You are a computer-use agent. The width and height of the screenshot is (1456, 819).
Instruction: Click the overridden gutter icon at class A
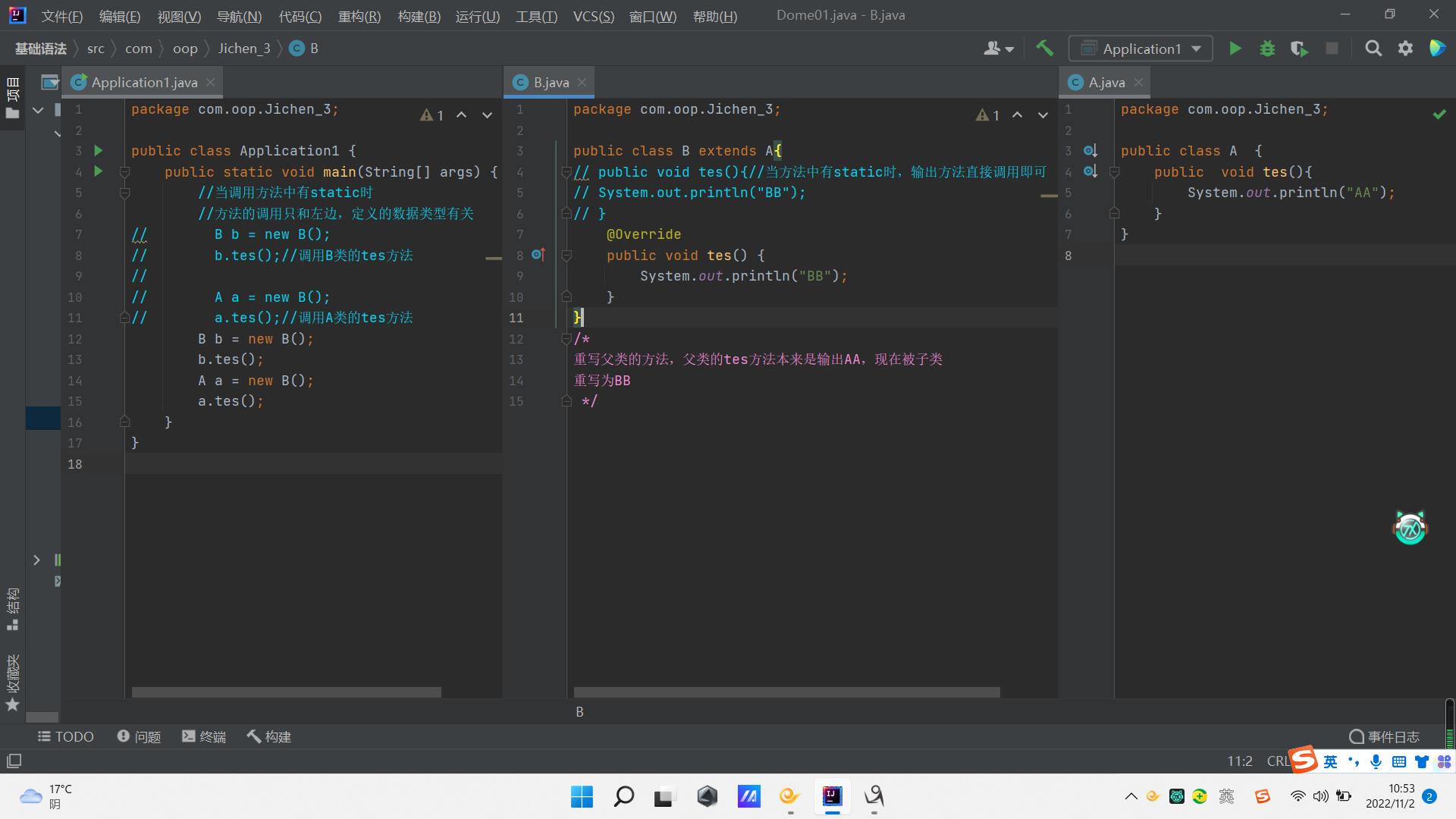click(1090, 151)
